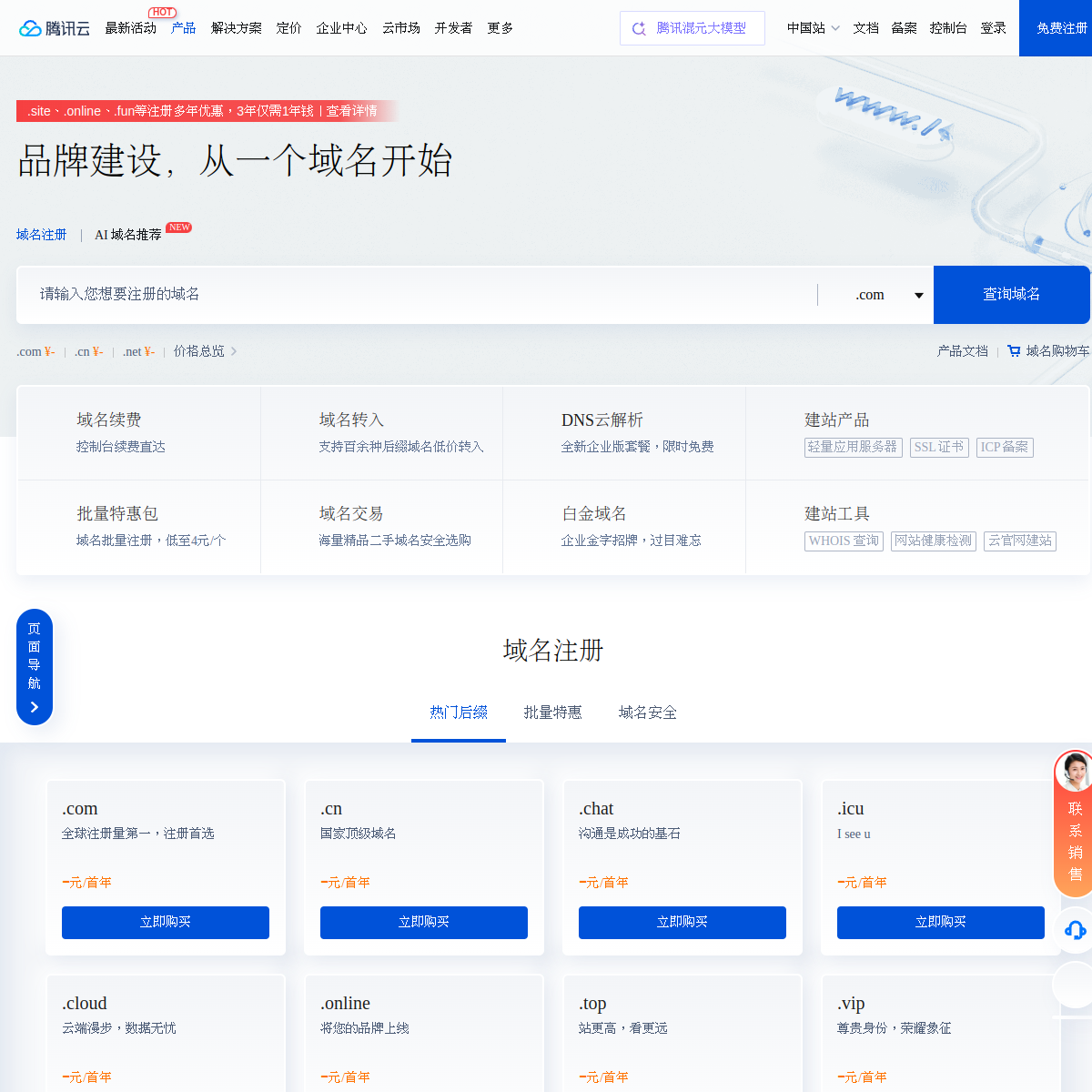The image size is (1092, 1092).
Task: Click the headset customer service icon
Action: [1075, 930]
